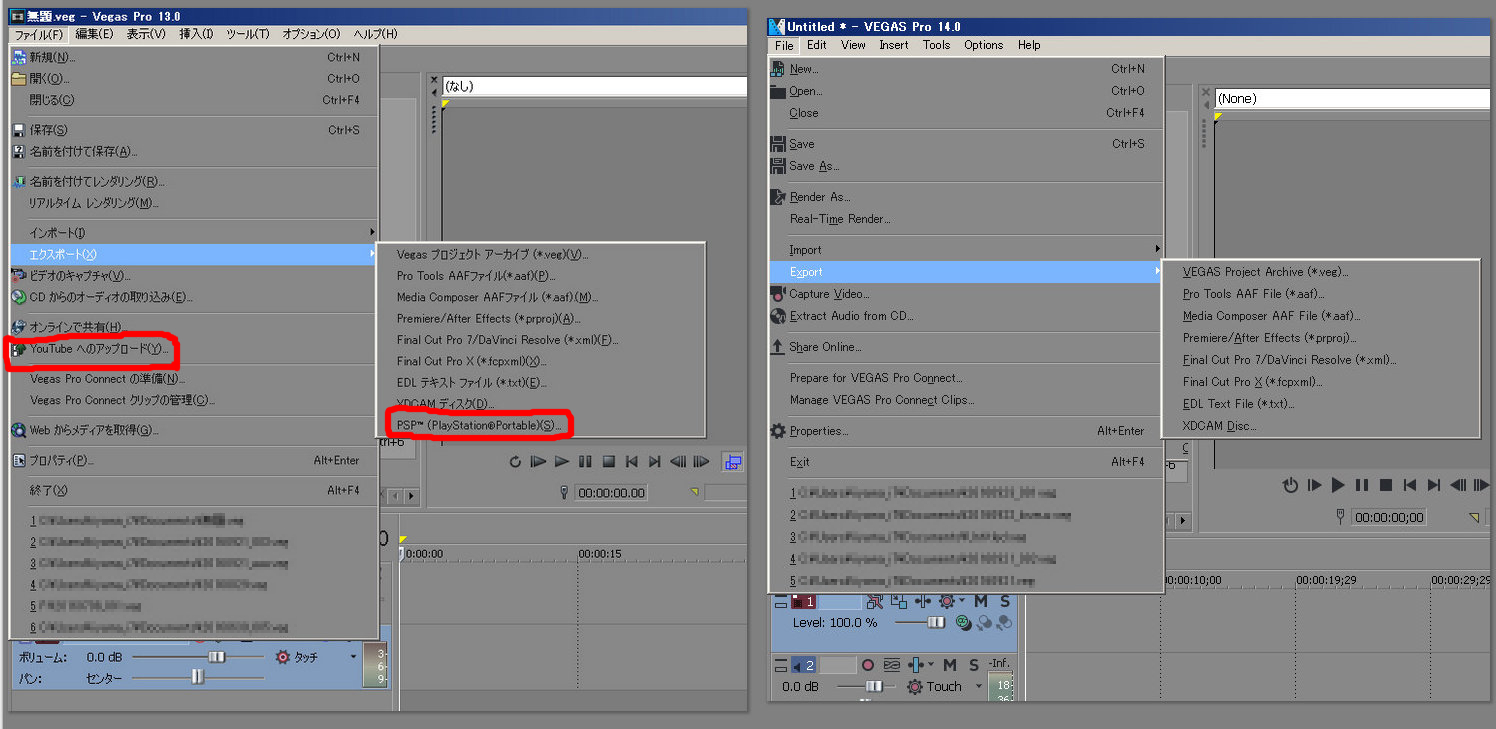Choose XDCAM Disc in VEGAS 14 Export submenu
1496x729 pixels.
[x=1320, y=425]
